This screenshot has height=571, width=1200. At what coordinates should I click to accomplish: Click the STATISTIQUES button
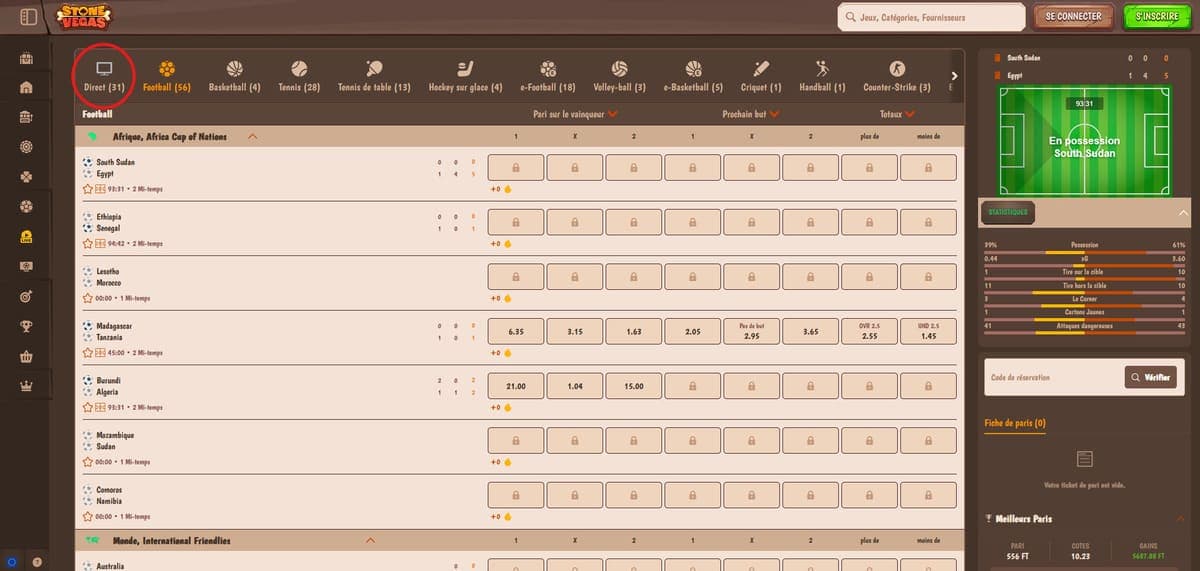[1008, 213]
